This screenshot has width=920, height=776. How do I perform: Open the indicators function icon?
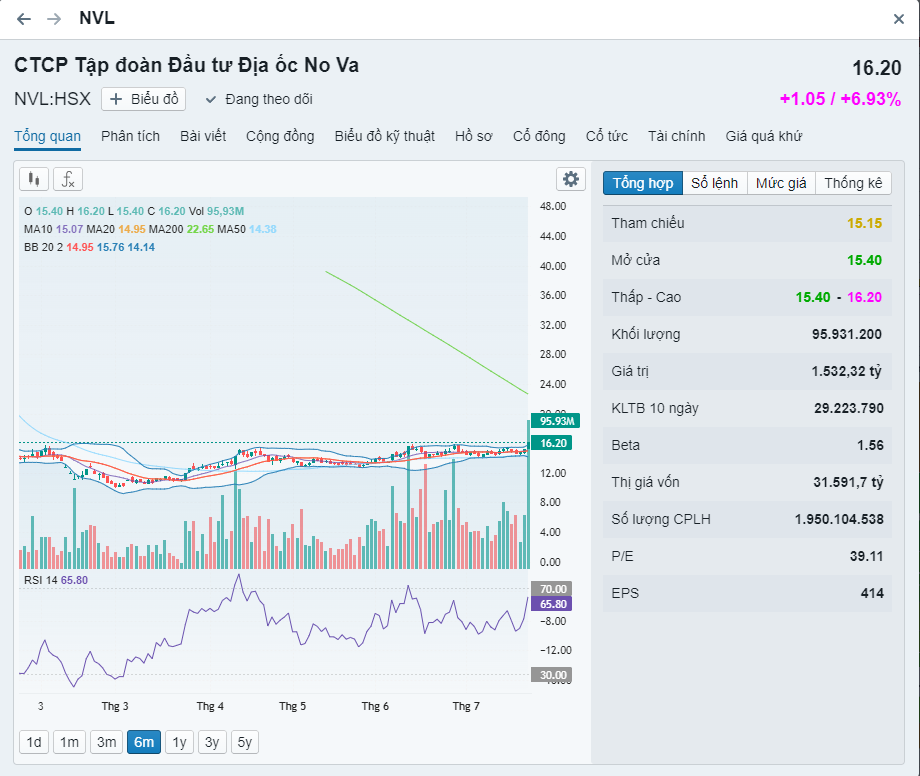tap(68, 179)
